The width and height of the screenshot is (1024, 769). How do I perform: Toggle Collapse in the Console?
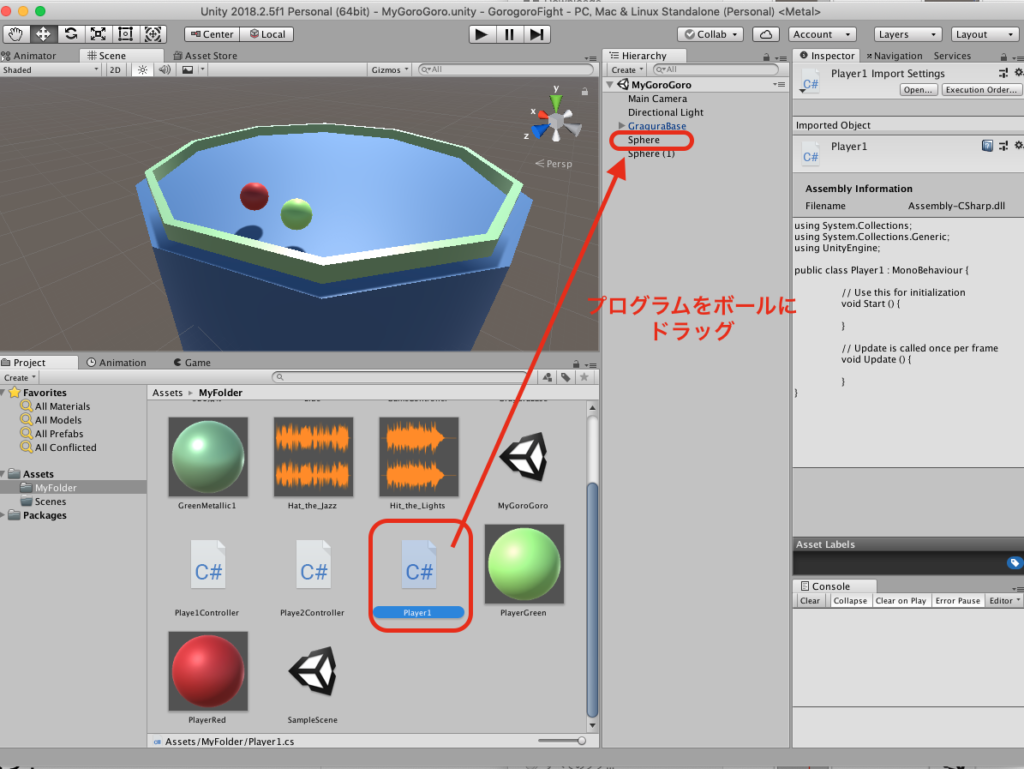click(x=849, y=601)
